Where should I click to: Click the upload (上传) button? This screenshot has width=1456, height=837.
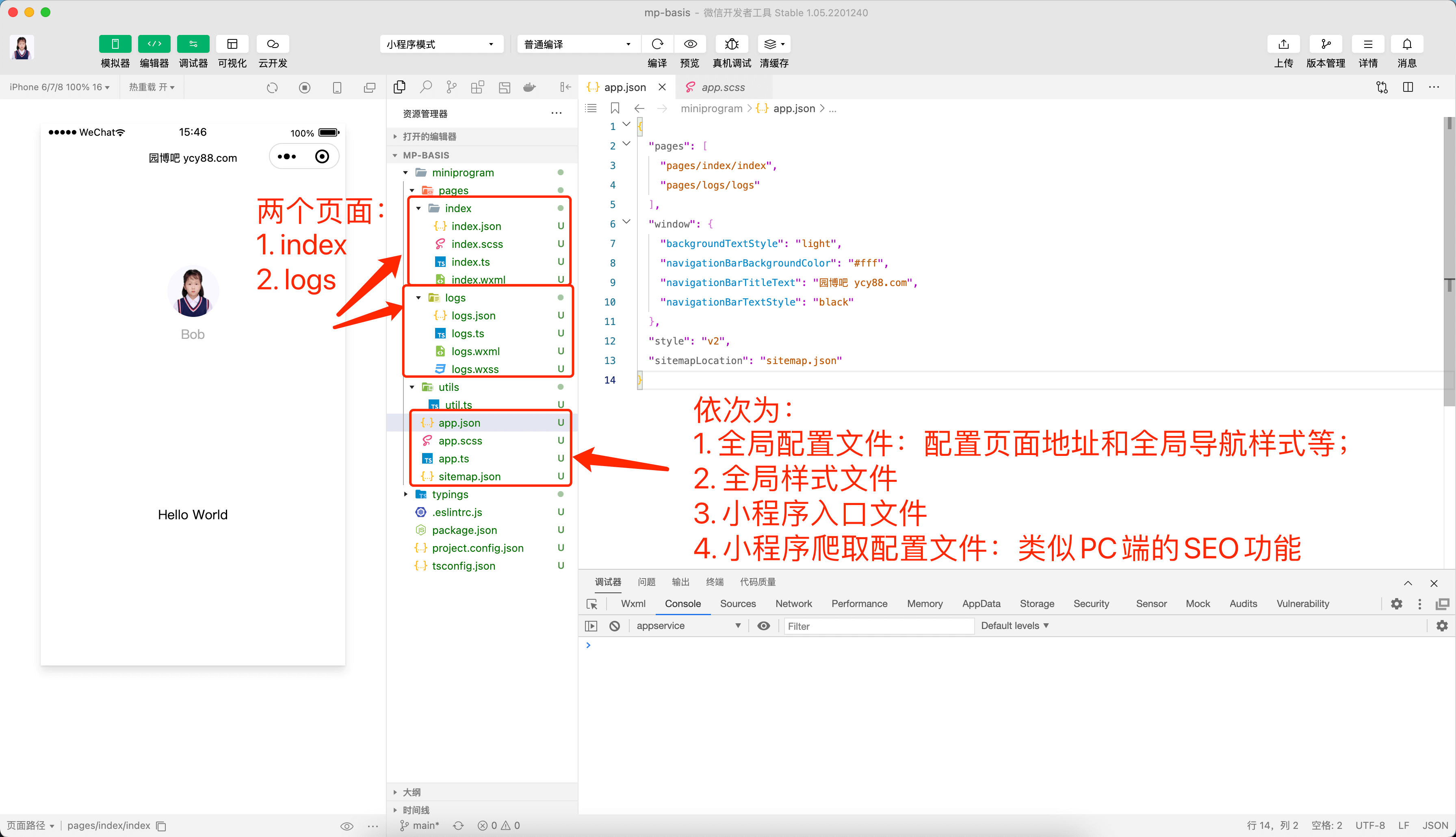click(x=1284, y=44)
